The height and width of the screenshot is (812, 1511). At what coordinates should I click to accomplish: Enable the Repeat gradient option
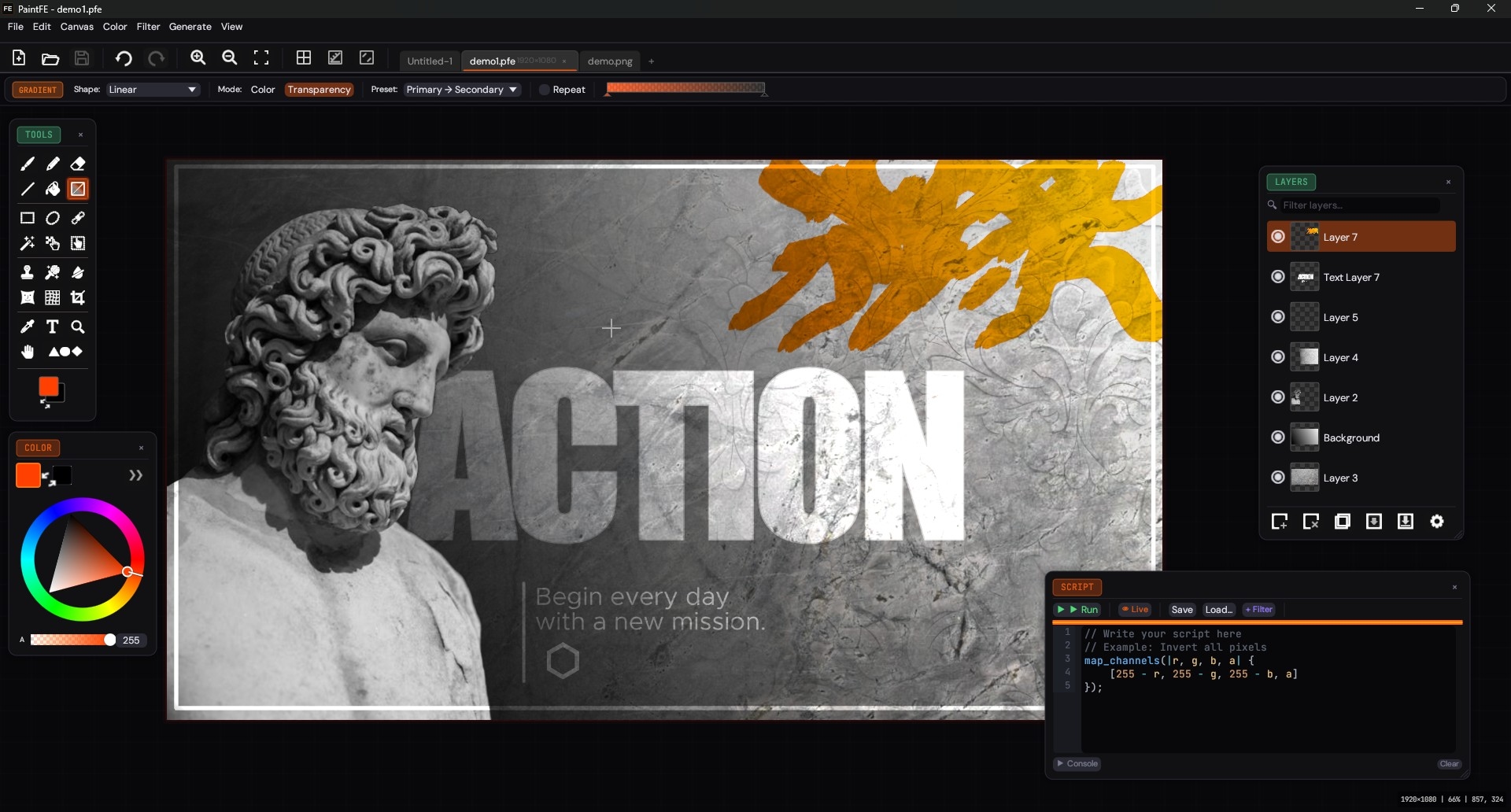point(544,90)
